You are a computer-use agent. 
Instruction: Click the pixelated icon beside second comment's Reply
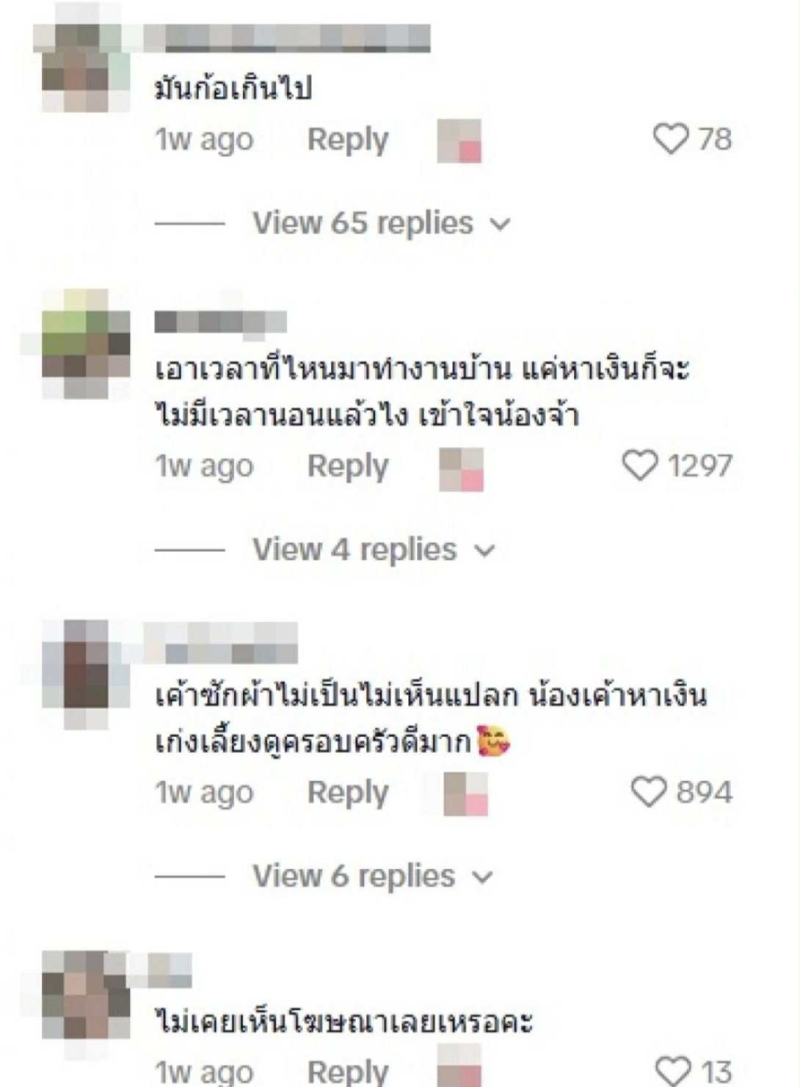(461, 469)
